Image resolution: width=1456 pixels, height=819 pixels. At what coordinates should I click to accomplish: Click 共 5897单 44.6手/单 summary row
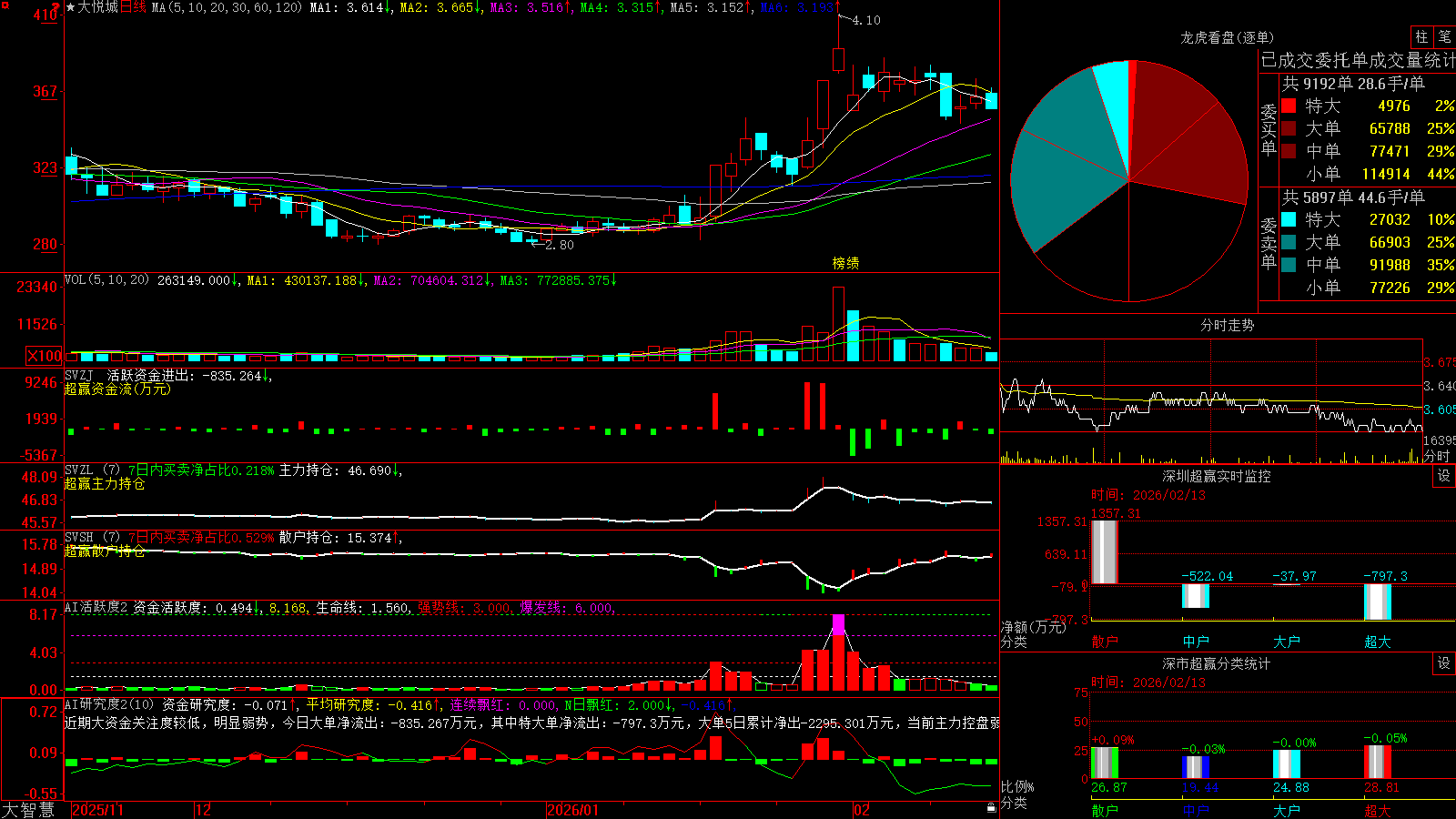[x=1353, y=197]
